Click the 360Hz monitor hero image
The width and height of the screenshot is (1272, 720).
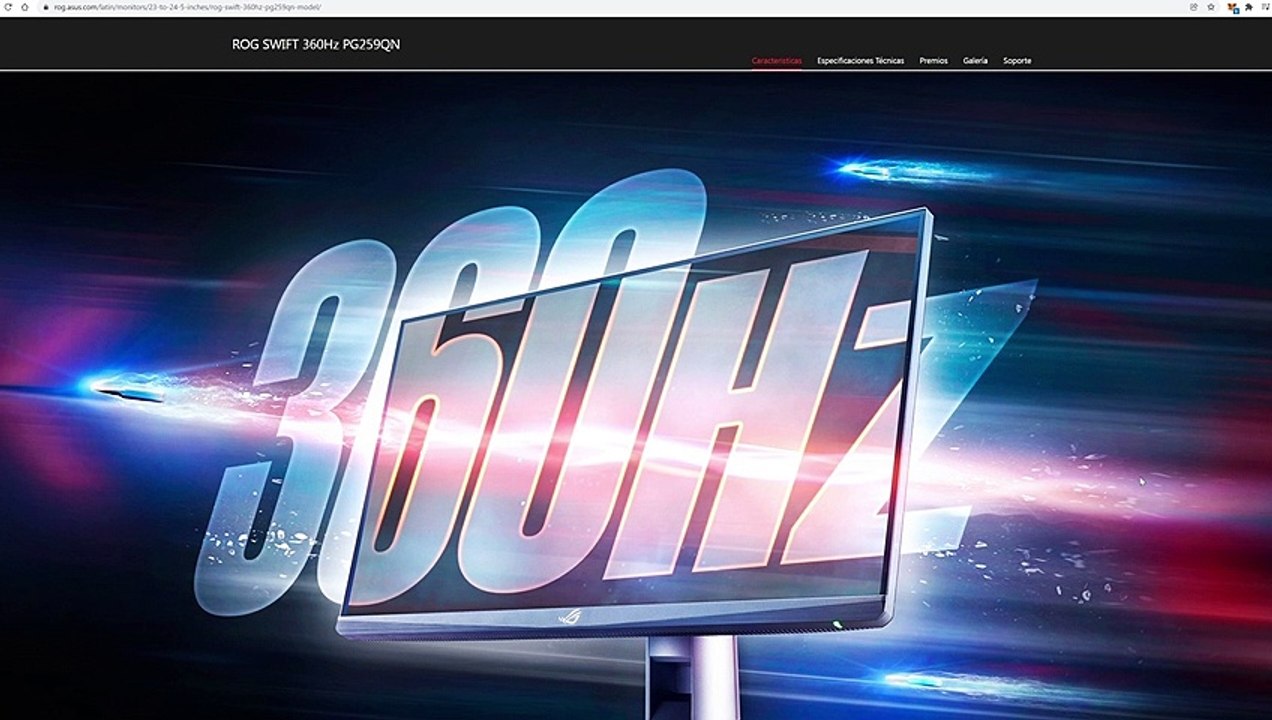636,395
